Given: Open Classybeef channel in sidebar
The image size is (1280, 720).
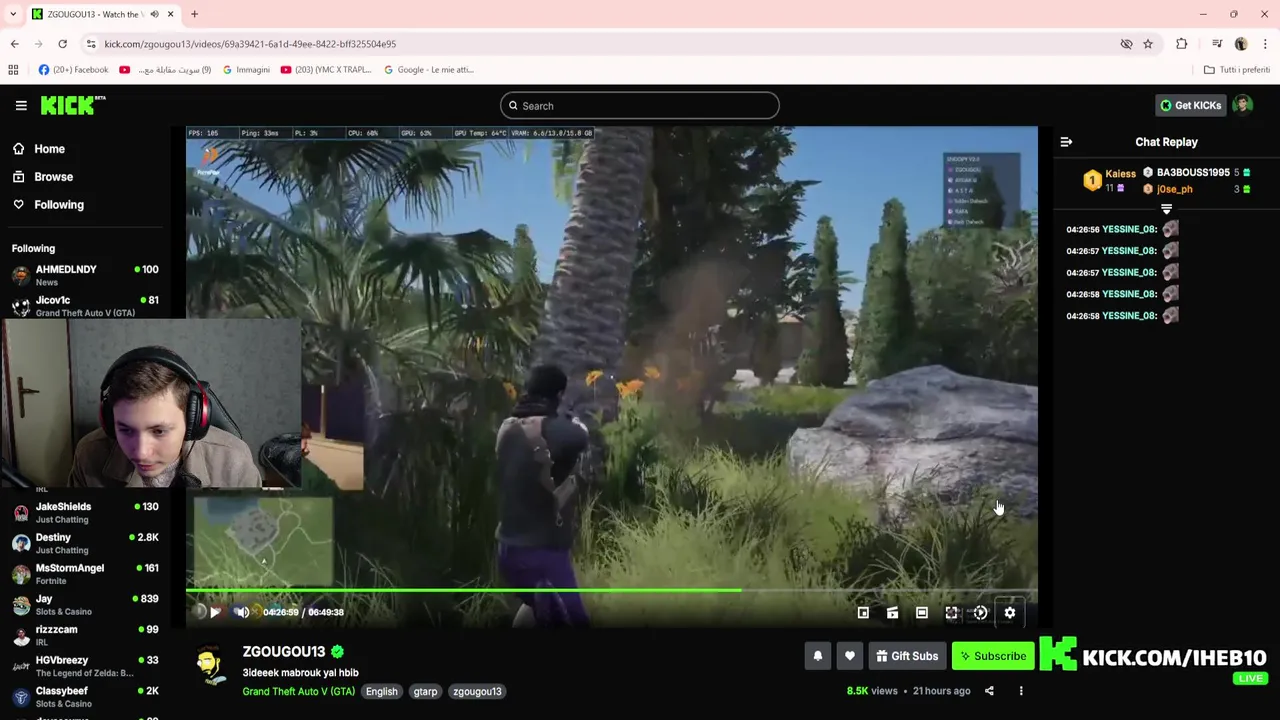Looking at the screenshot, I should (x=85, y=697).
